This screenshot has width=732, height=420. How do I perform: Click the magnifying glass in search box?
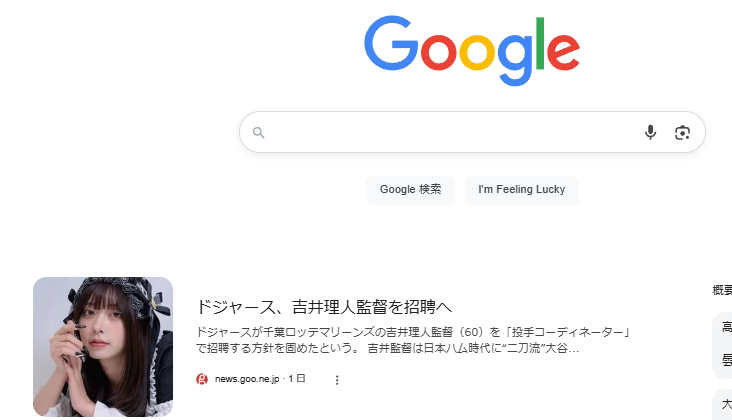point(259,133)
